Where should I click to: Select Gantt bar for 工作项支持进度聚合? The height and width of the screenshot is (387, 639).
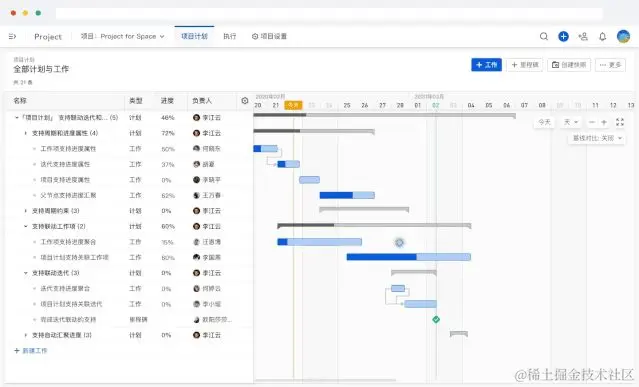pos(320,242)
